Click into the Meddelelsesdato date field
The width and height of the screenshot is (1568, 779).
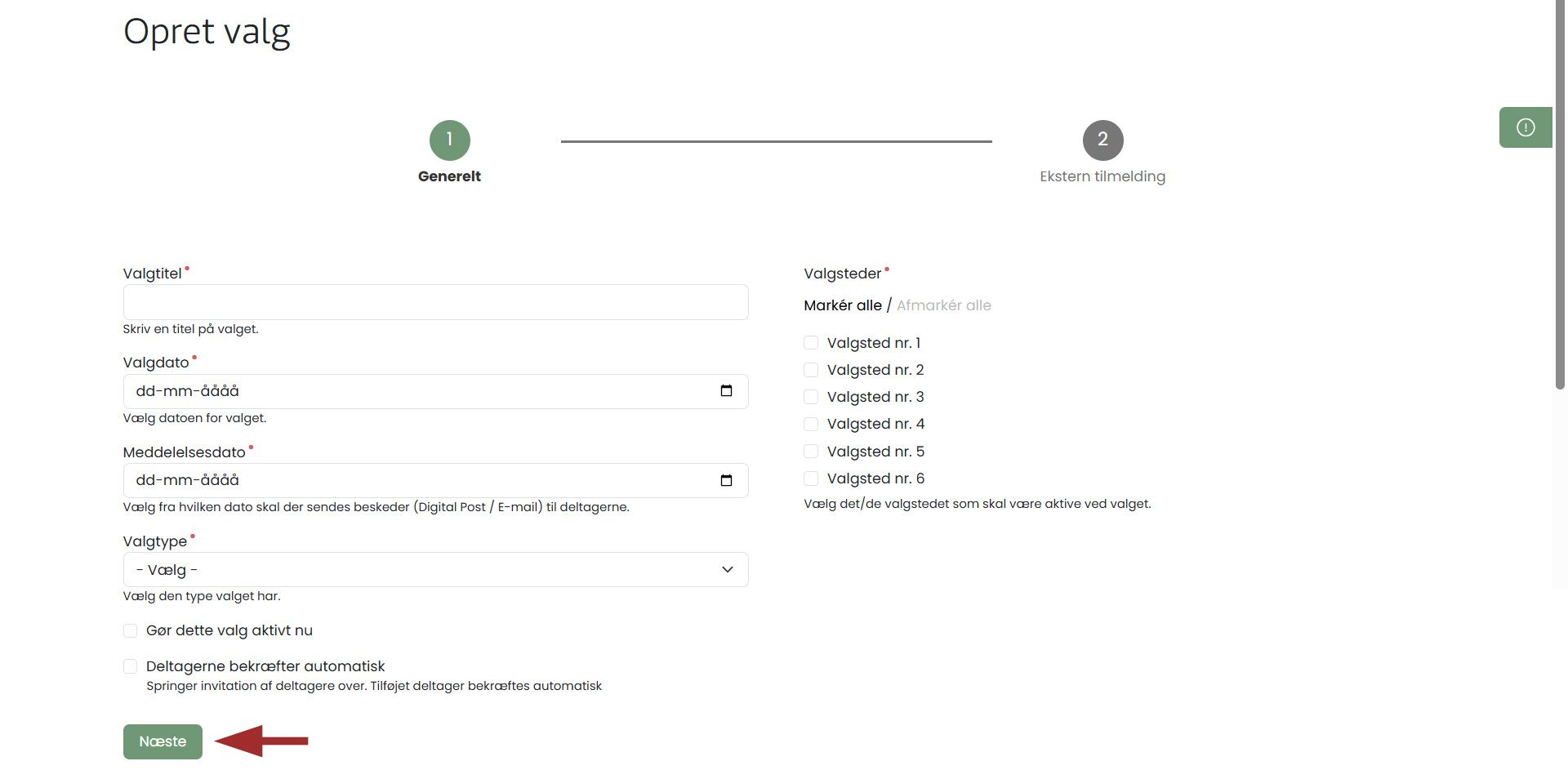coord(408,480)
